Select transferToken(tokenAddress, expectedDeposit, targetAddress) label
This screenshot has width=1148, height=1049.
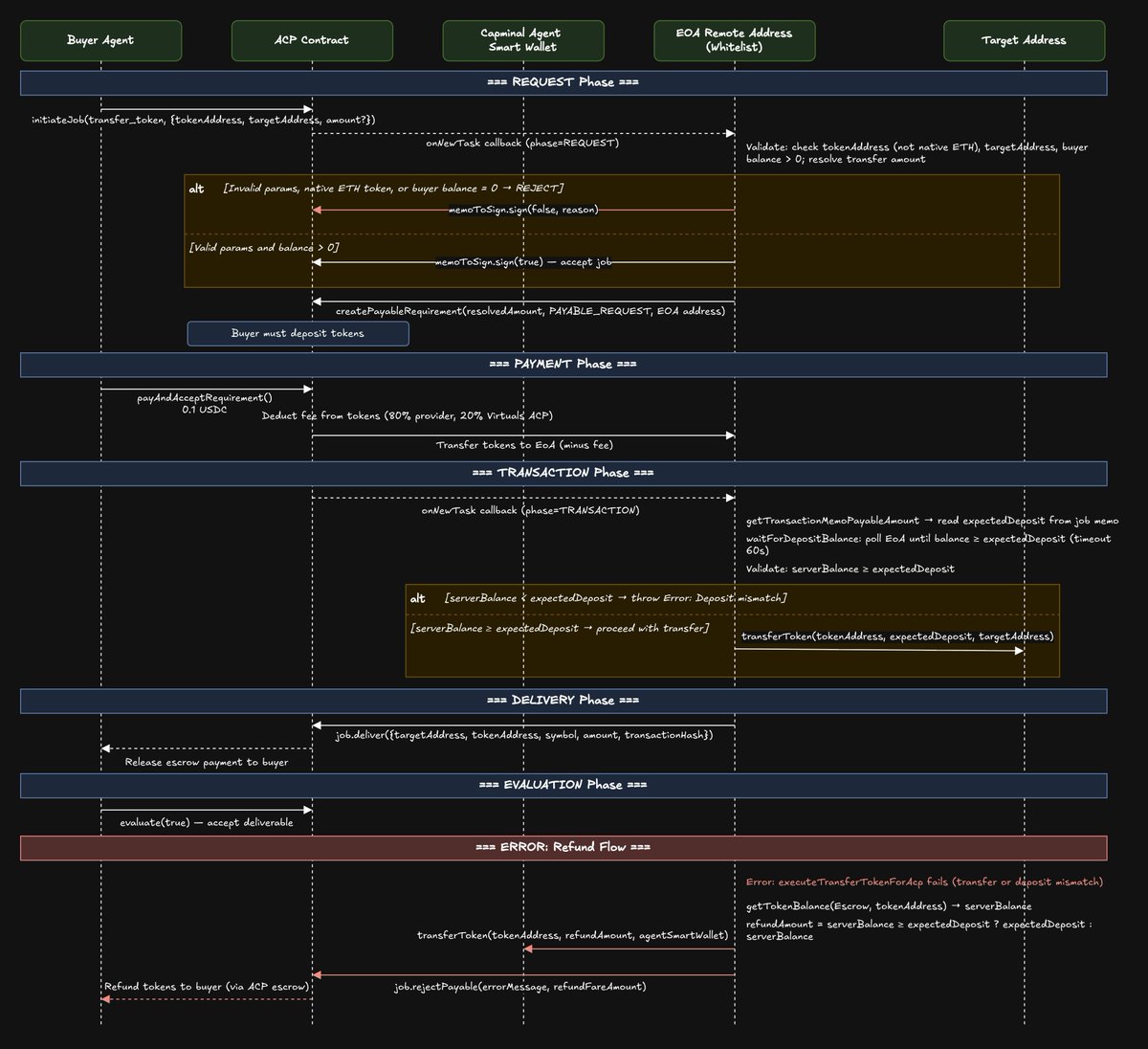[897, 636]
